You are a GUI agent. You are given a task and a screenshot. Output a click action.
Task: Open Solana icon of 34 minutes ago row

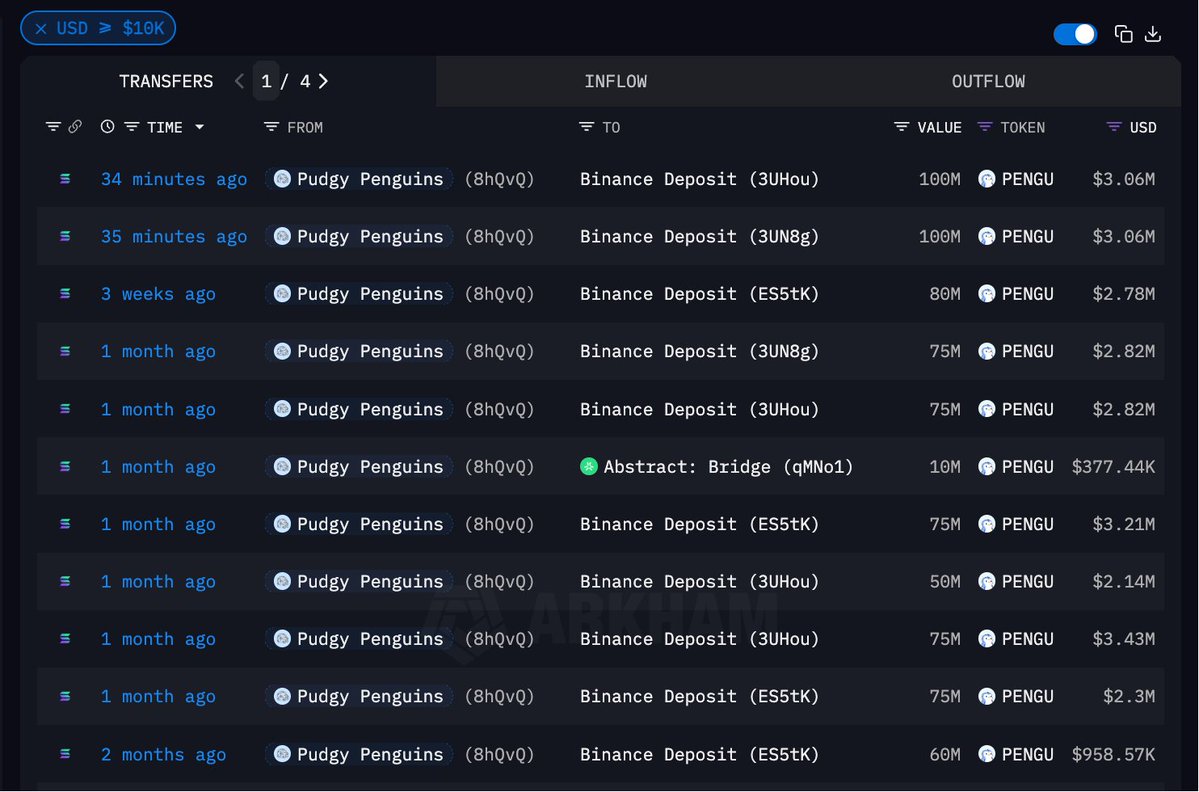coord(65,179)
